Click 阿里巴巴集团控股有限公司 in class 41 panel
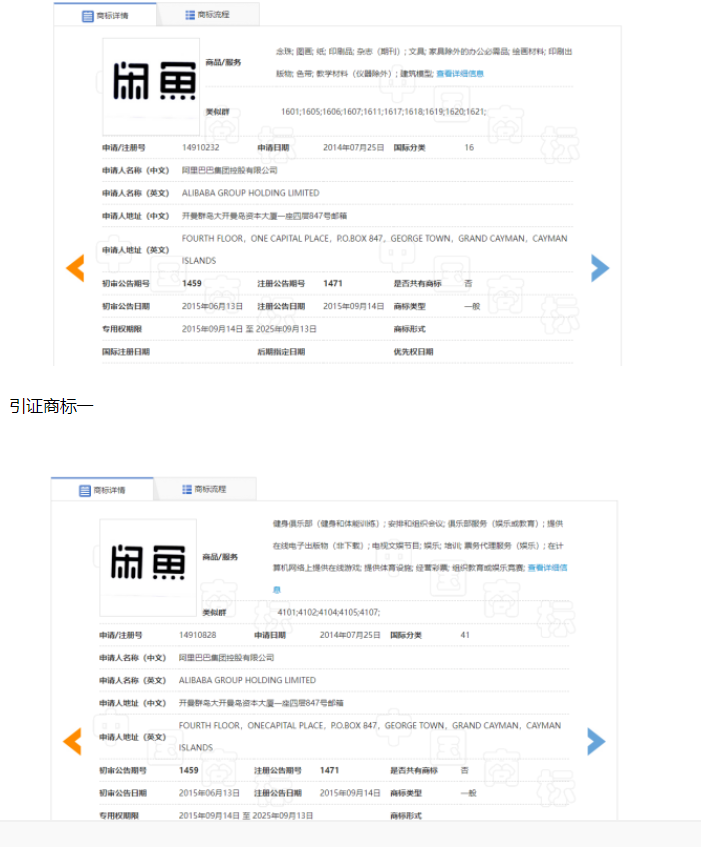 coord(226,657)
